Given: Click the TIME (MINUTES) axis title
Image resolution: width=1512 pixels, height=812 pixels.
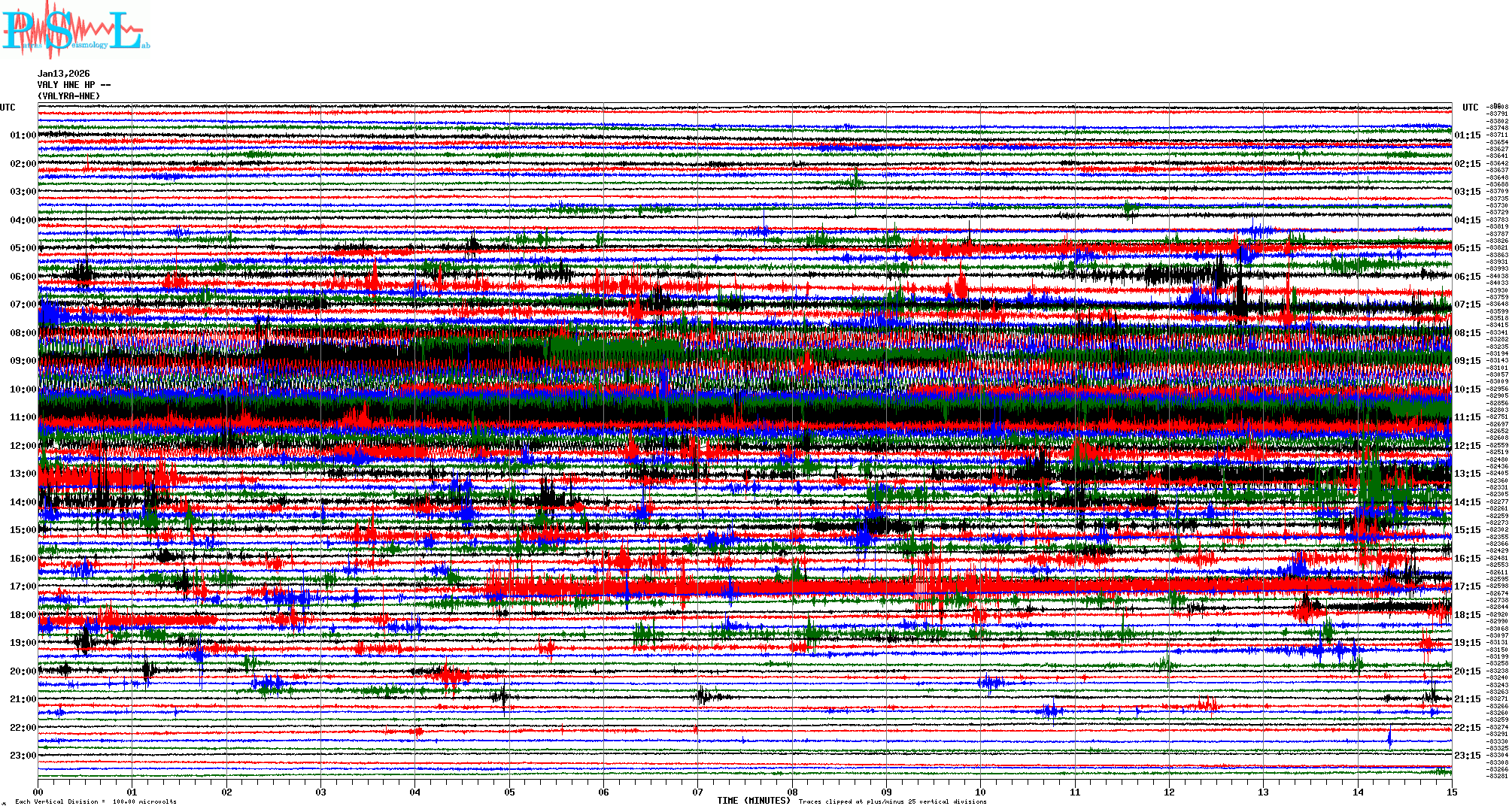Looking at the screenshot, I should point(754,801).
